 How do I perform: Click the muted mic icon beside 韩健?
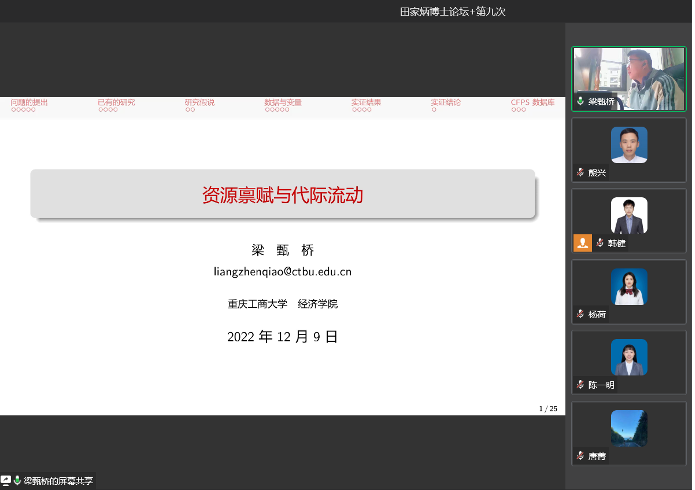[x=600, y=243]
